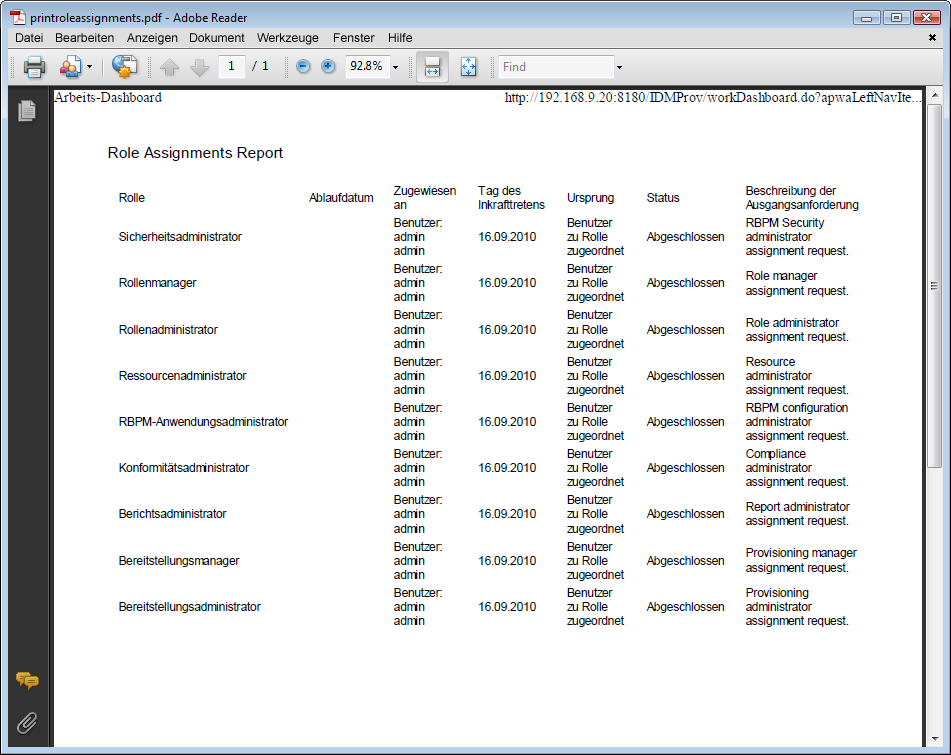Open the Pages thumbnail panel in the sidebar
The height and width of the screenshot is (755, 951).
[27, 111]
